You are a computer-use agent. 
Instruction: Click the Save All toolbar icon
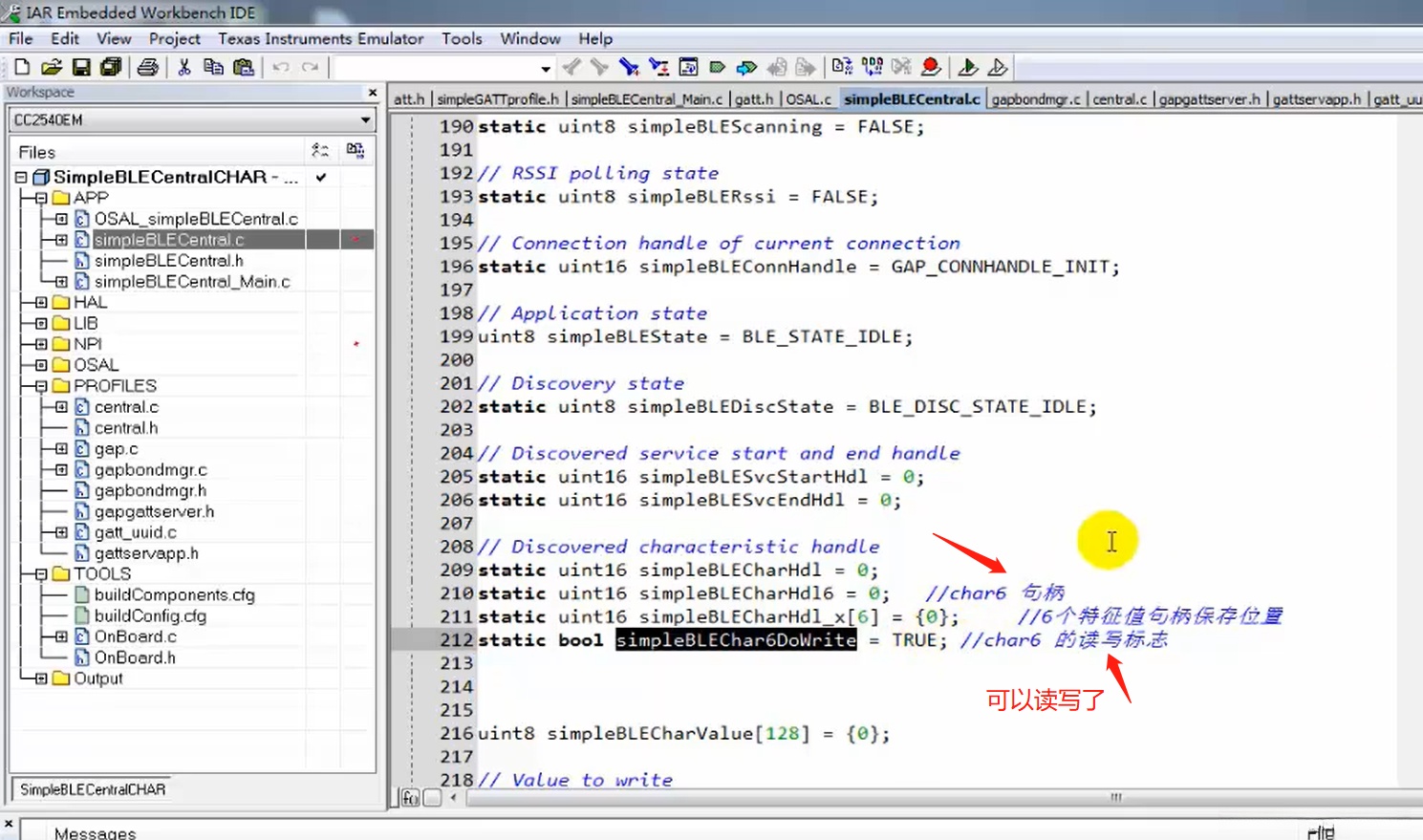point(111,67)
